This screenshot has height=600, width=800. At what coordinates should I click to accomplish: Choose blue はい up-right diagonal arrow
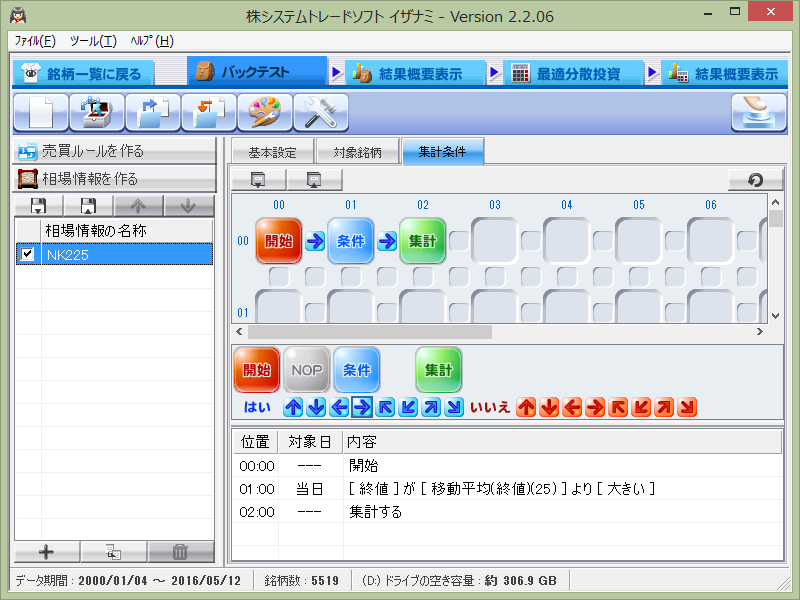click(x=431, y=407)
